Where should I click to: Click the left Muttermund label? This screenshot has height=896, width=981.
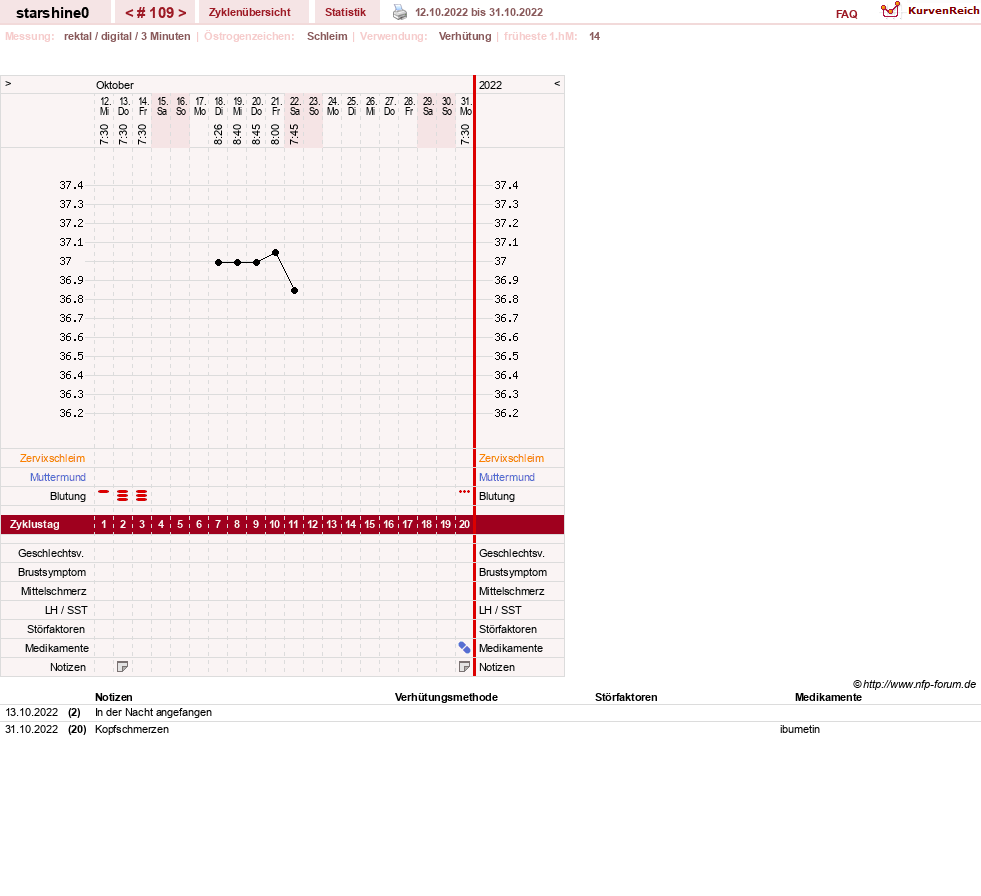pos(58,477)
